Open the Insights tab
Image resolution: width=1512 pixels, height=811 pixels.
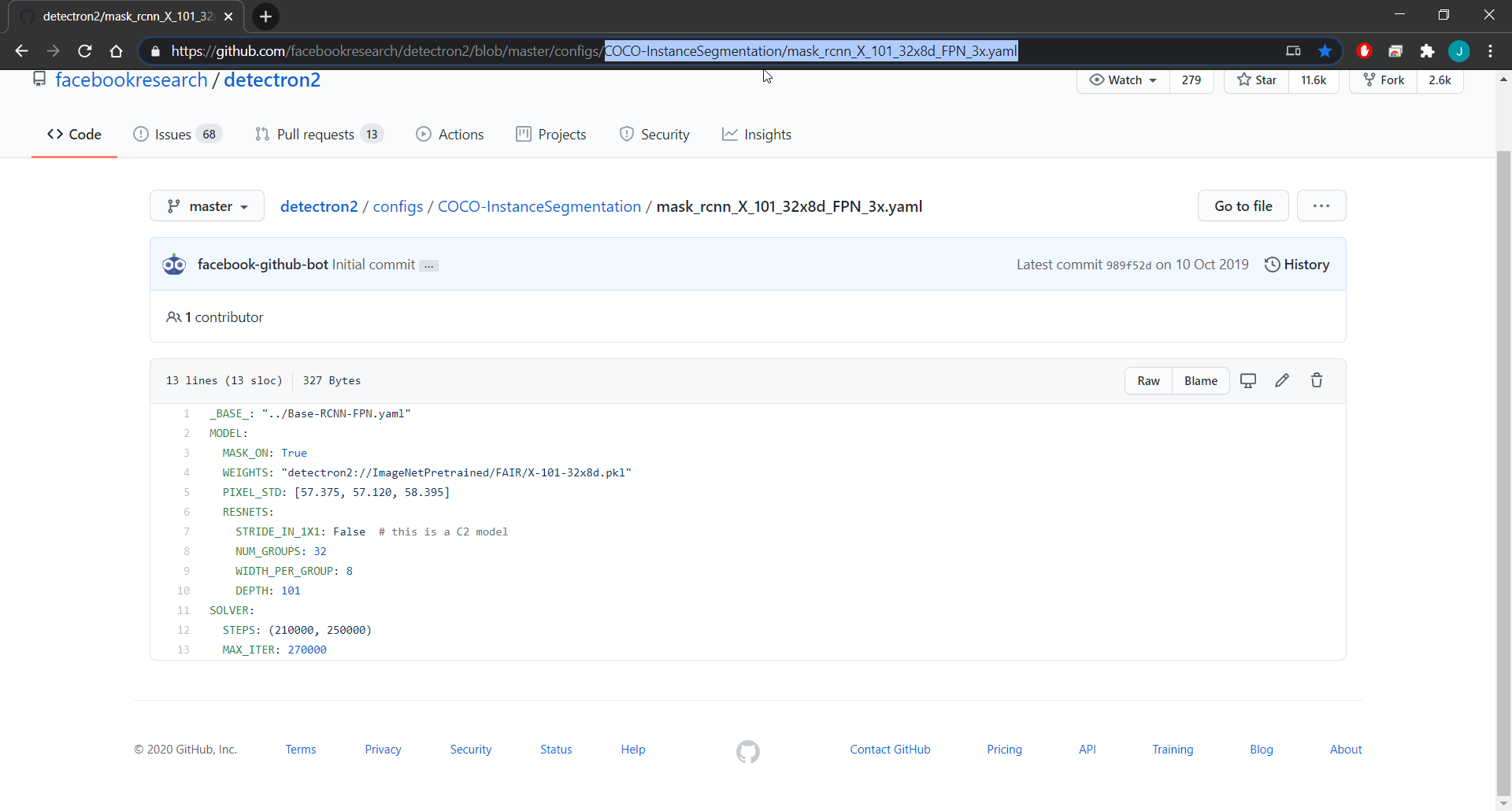pyautogui.click(x=757, y=135)
